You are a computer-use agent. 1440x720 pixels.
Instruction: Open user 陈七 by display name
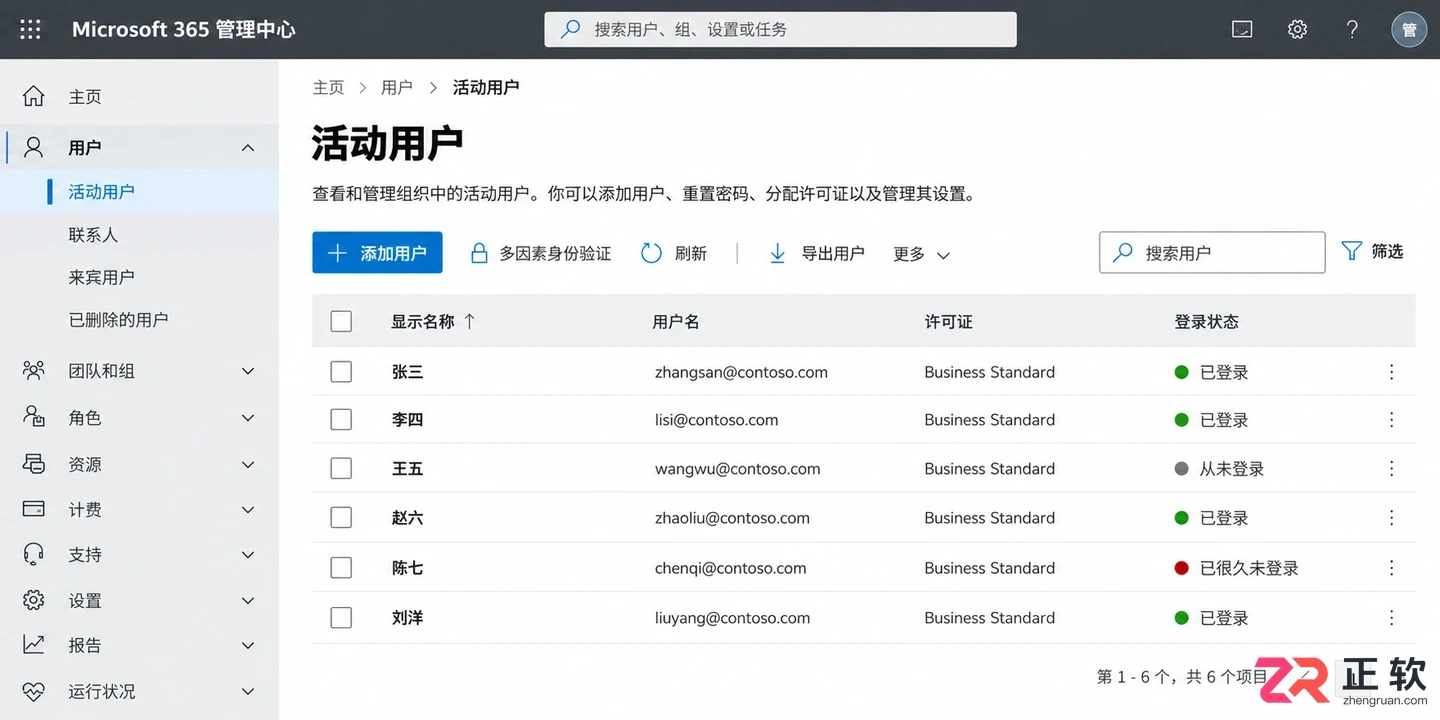[x=407, y=568]
